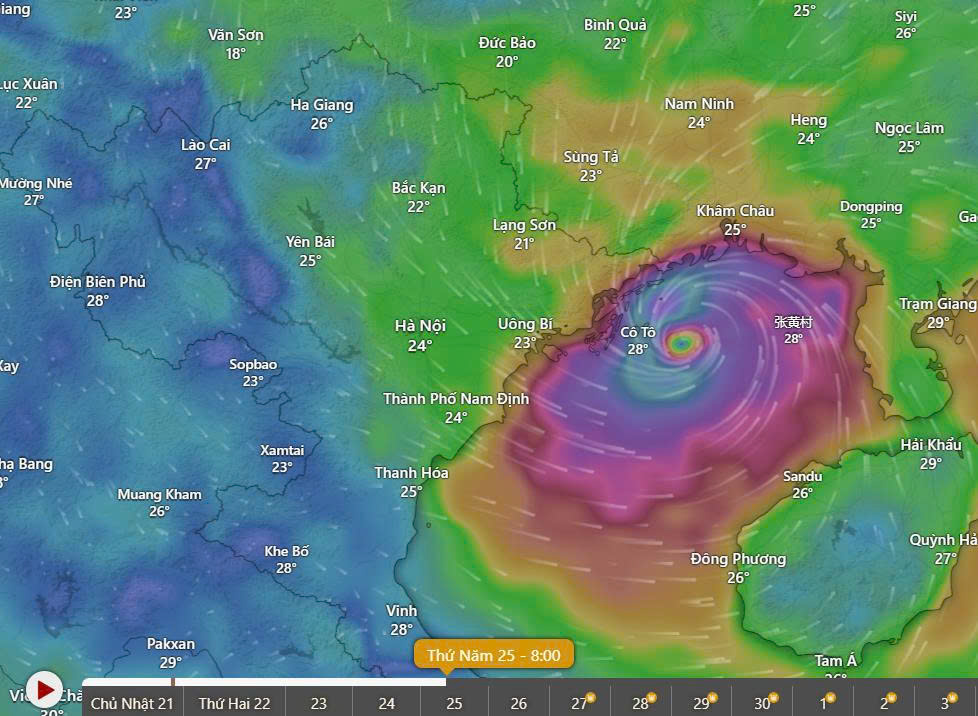
Task: Open the Hải Khẩu weather label
Action: pyautogui.click(x=930, y=453)
